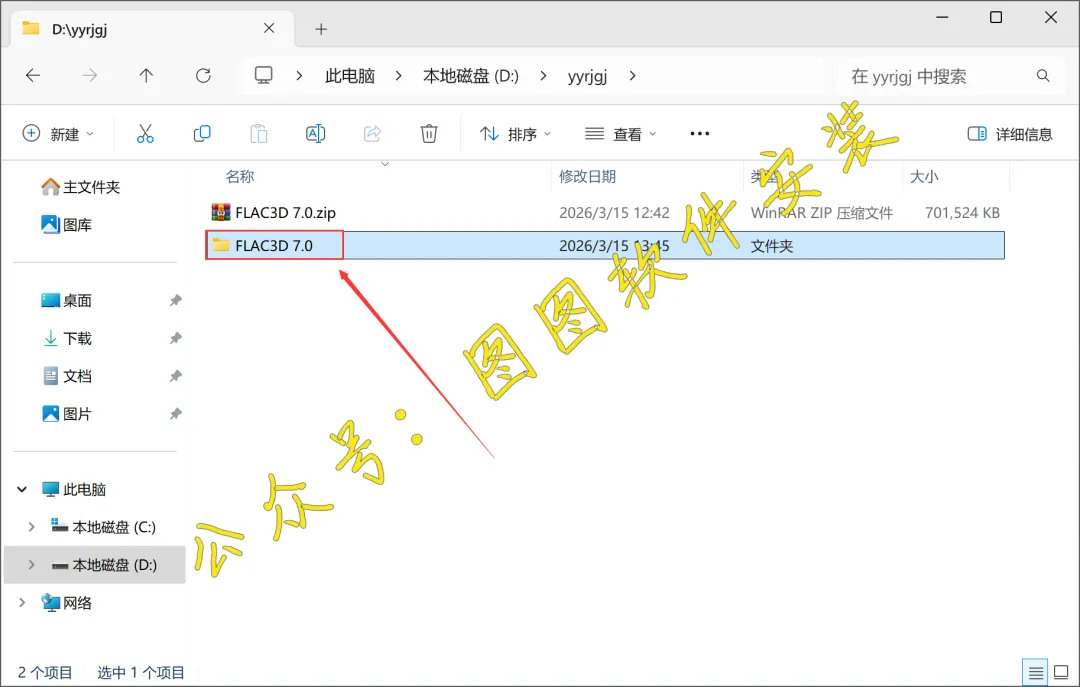Sort by the 名称 column header
The width and height of the screenshot is (1080, 687).
coord(240,176)
